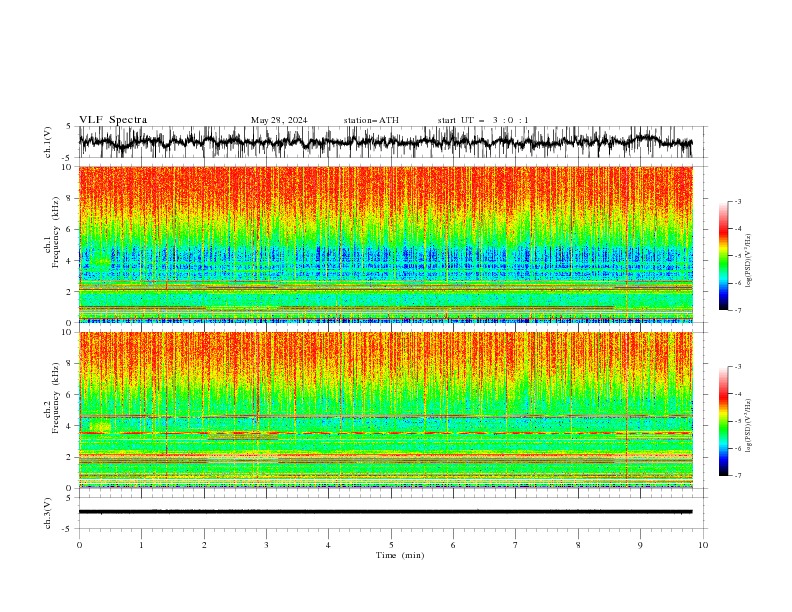Click the lower colorbar "-5" value
Screen dimensions: 792x612
coord(737,421)
